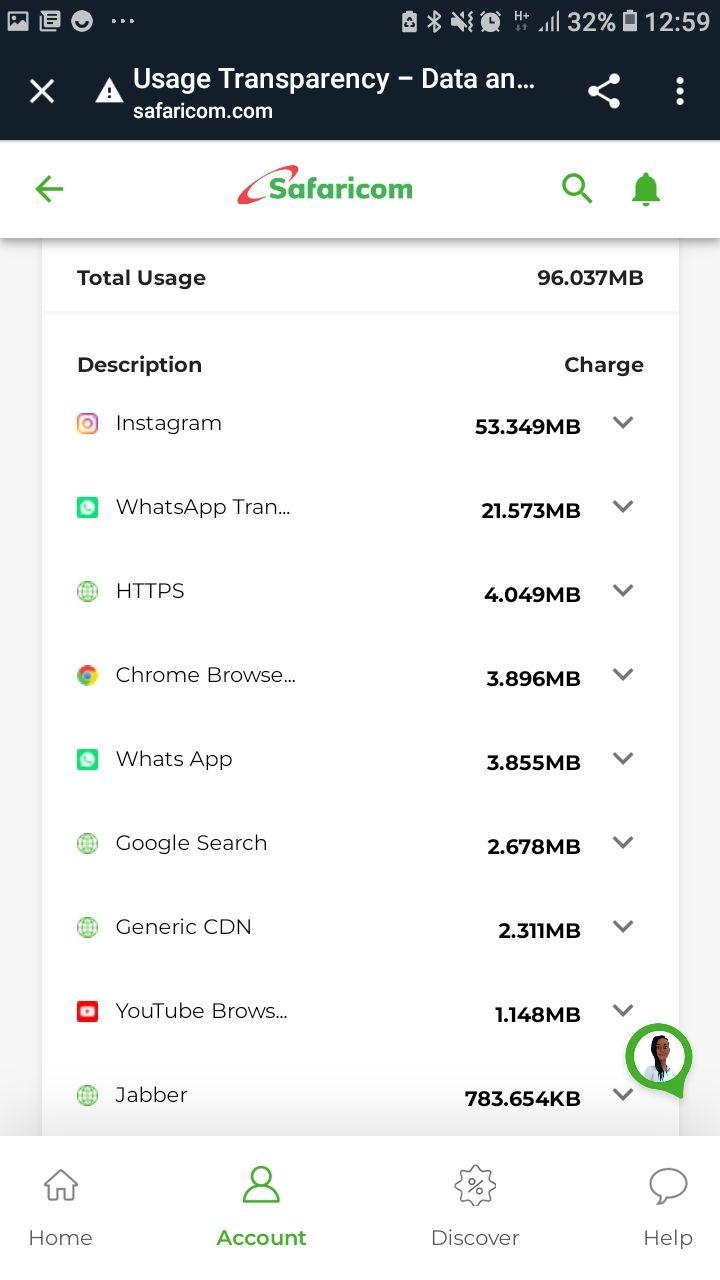Tap the site security warning triangle
The image size is (720, 1280).
click(108, 92)
